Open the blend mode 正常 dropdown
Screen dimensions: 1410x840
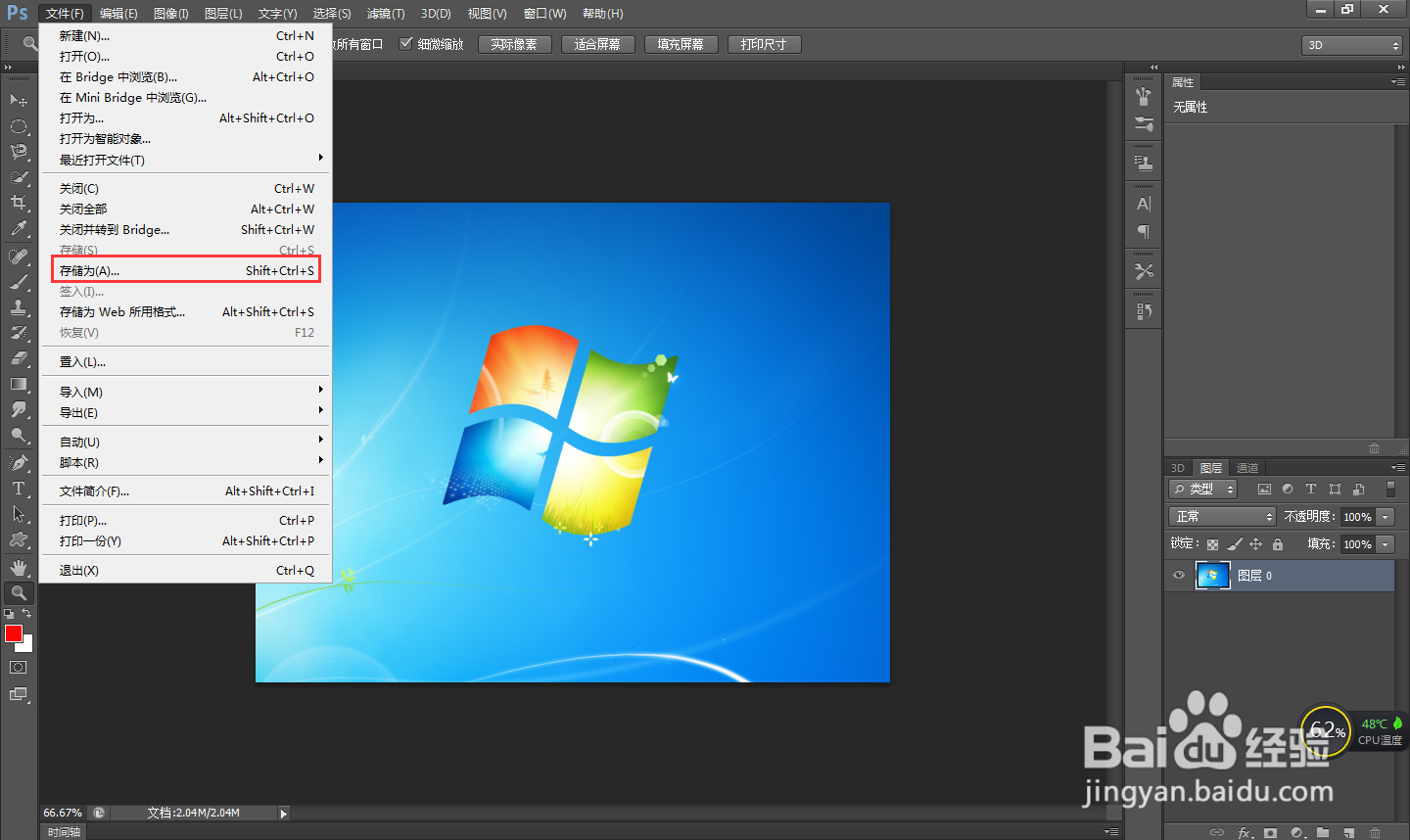click(1222, 517)
